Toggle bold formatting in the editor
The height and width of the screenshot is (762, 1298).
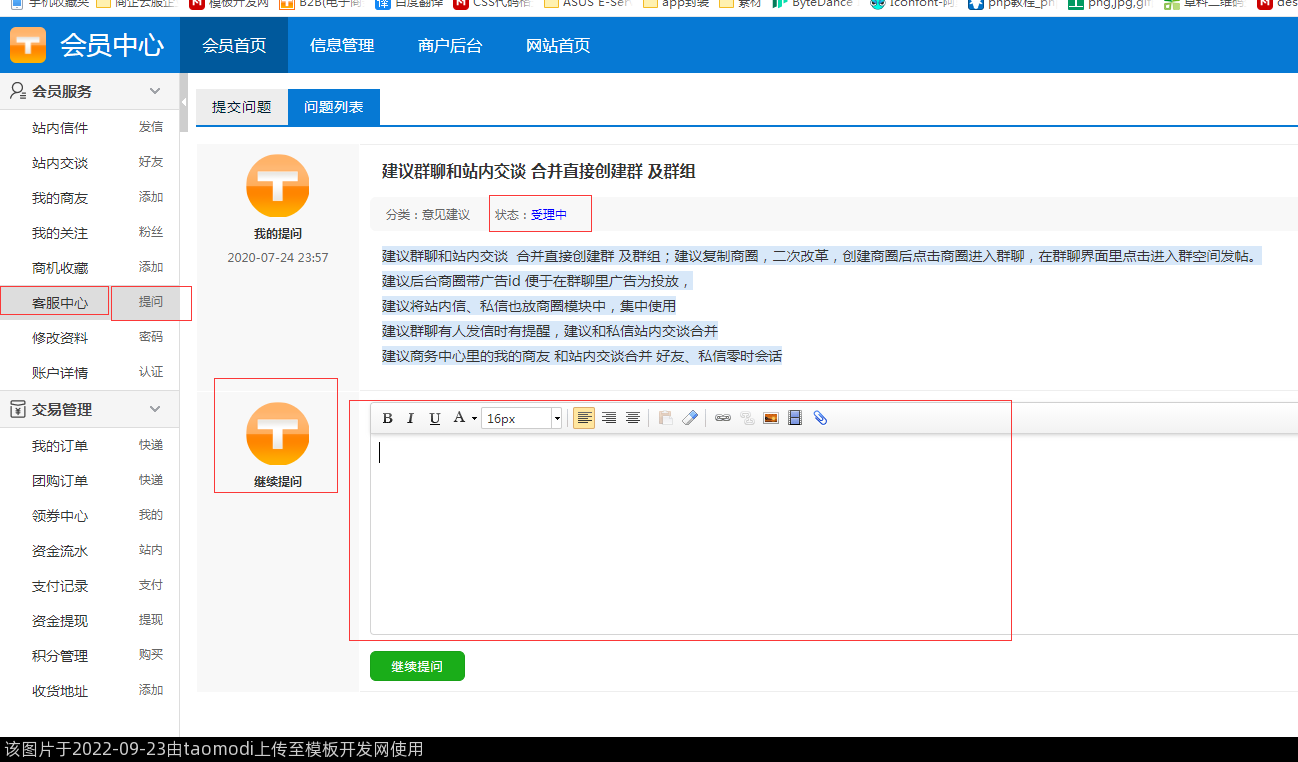(387, 418)
